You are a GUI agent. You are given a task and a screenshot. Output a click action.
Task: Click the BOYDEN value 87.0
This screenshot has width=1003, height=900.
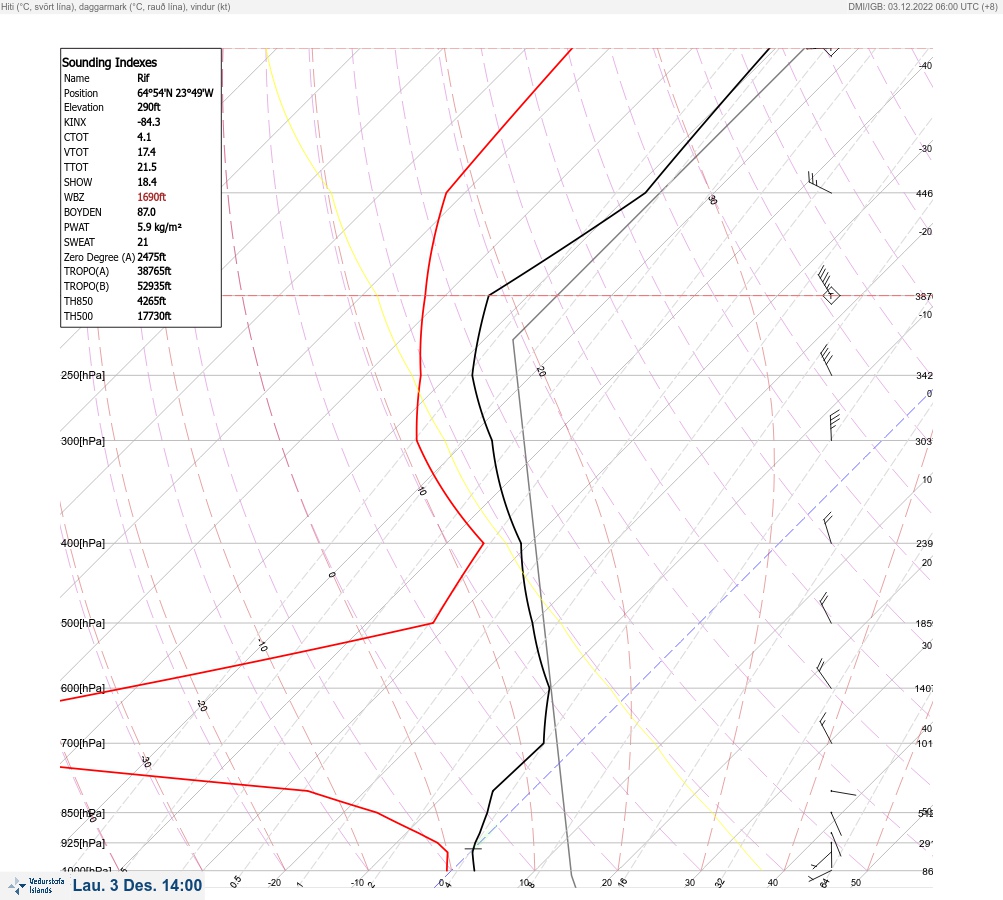click(x=146, y=212)
